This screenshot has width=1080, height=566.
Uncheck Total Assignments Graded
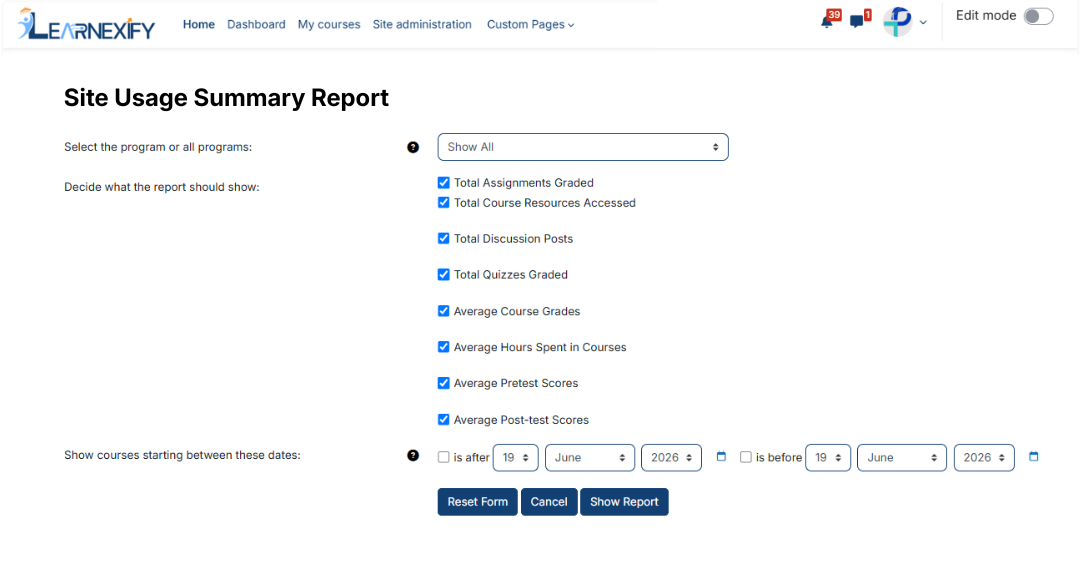444,182
